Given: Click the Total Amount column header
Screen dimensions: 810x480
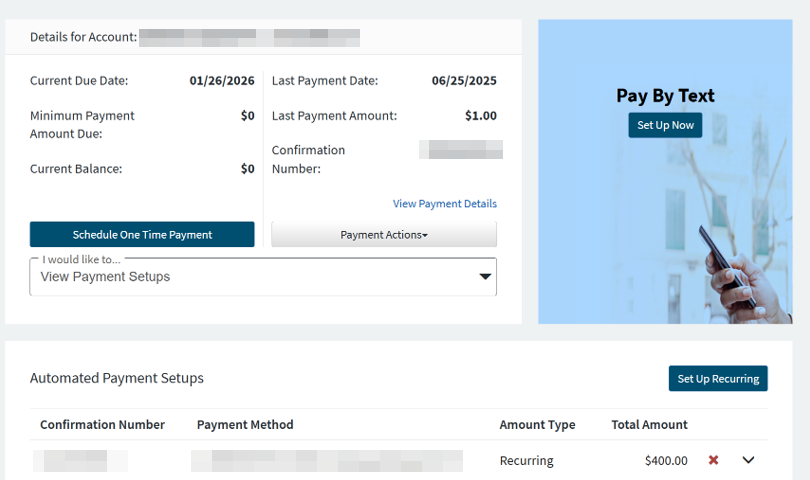Looking at the screenshot, I should tap(649, 425).
